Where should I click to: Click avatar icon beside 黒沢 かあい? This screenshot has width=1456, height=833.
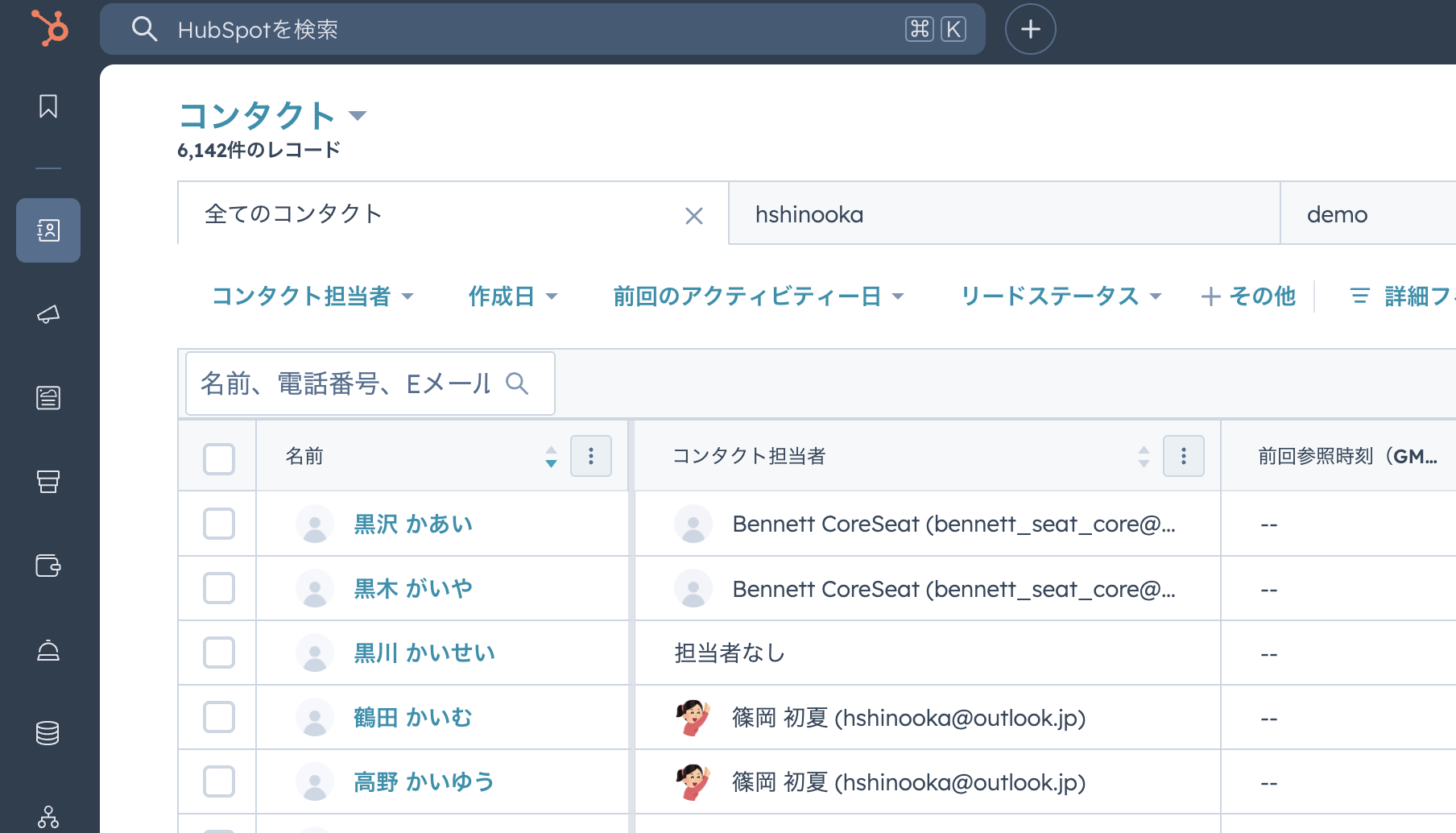tap(315, 524)
